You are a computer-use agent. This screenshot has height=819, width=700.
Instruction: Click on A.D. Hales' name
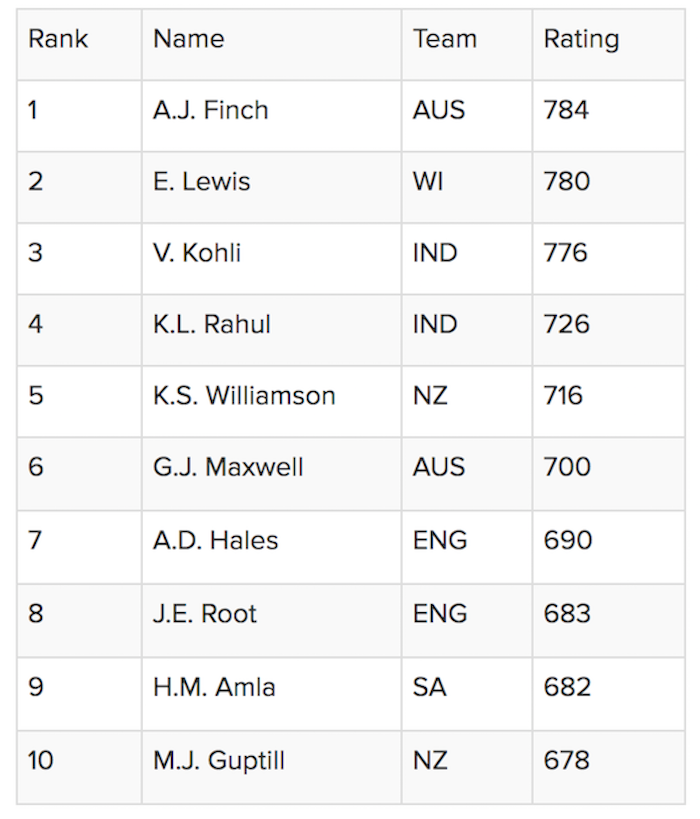[215, 541]
